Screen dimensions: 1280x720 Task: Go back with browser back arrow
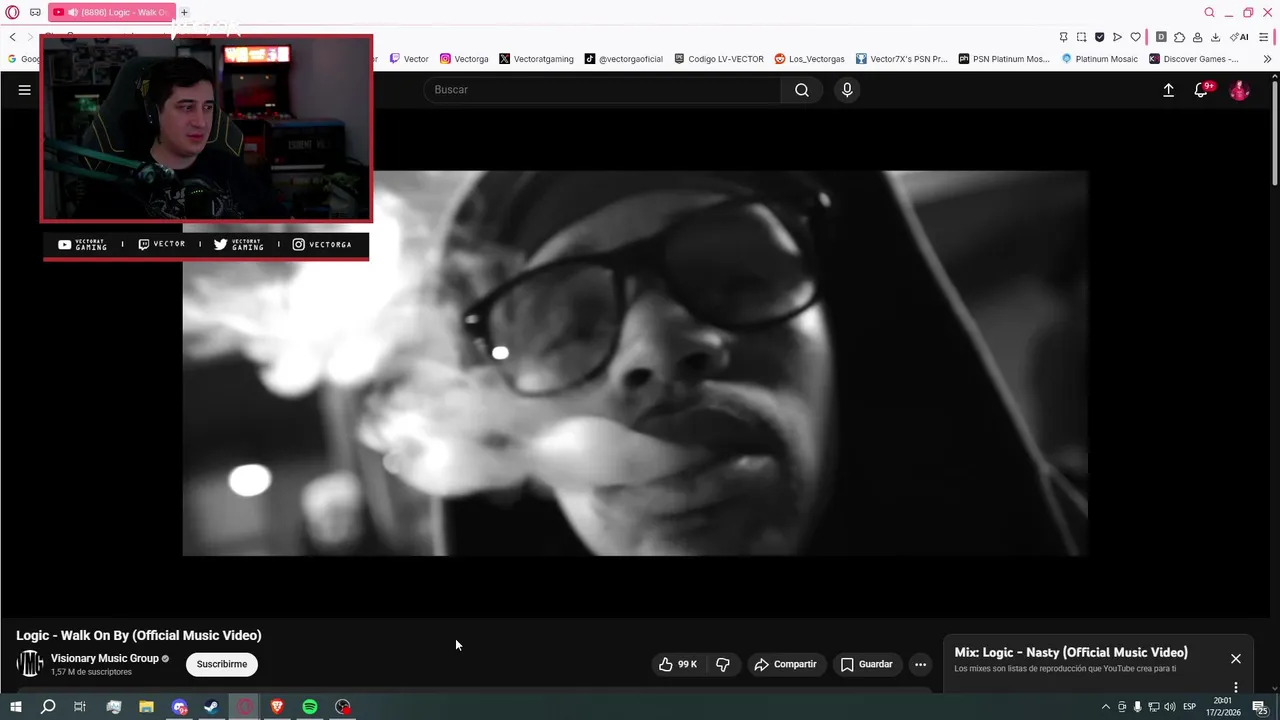click(x=12, y=37)
